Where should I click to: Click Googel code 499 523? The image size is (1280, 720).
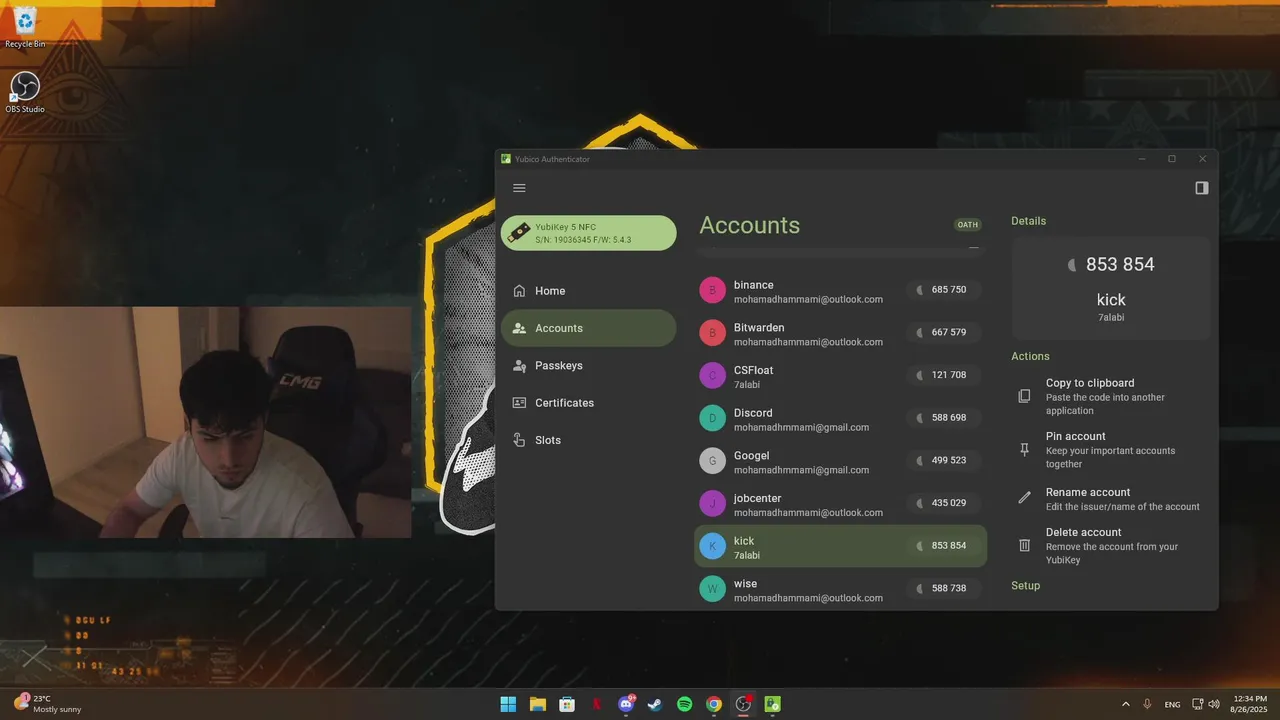pyautogui.click(x=943, y=460)
